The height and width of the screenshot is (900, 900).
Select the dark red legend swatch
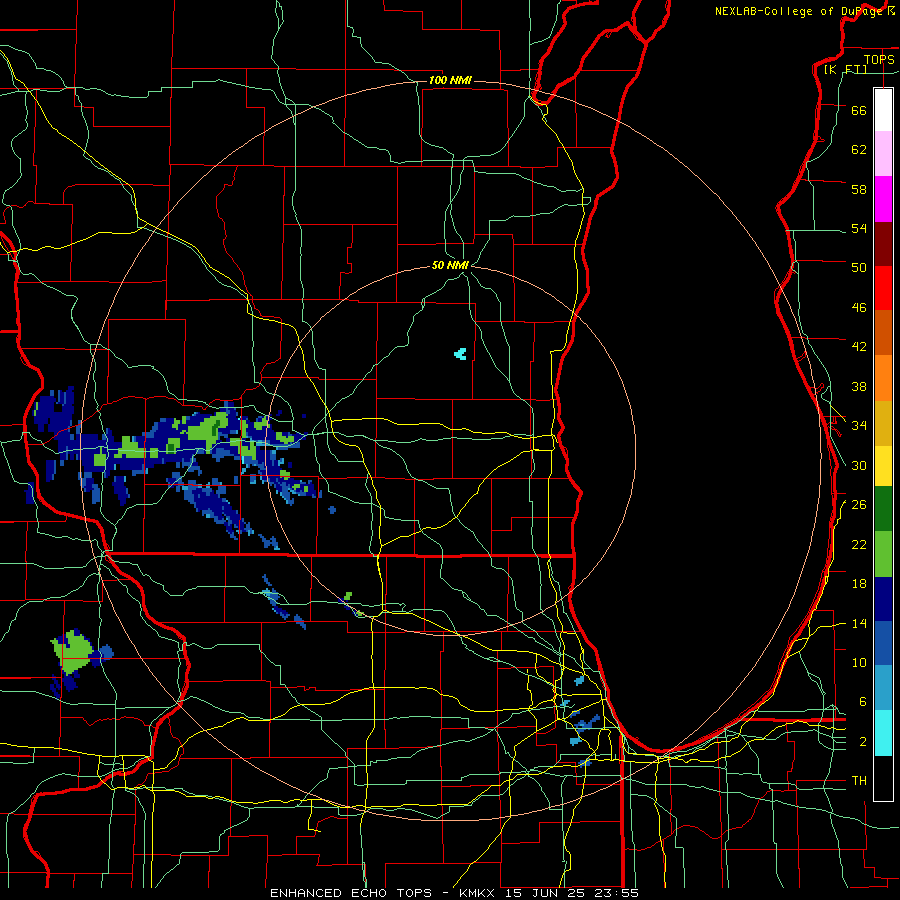coord(883,245)
